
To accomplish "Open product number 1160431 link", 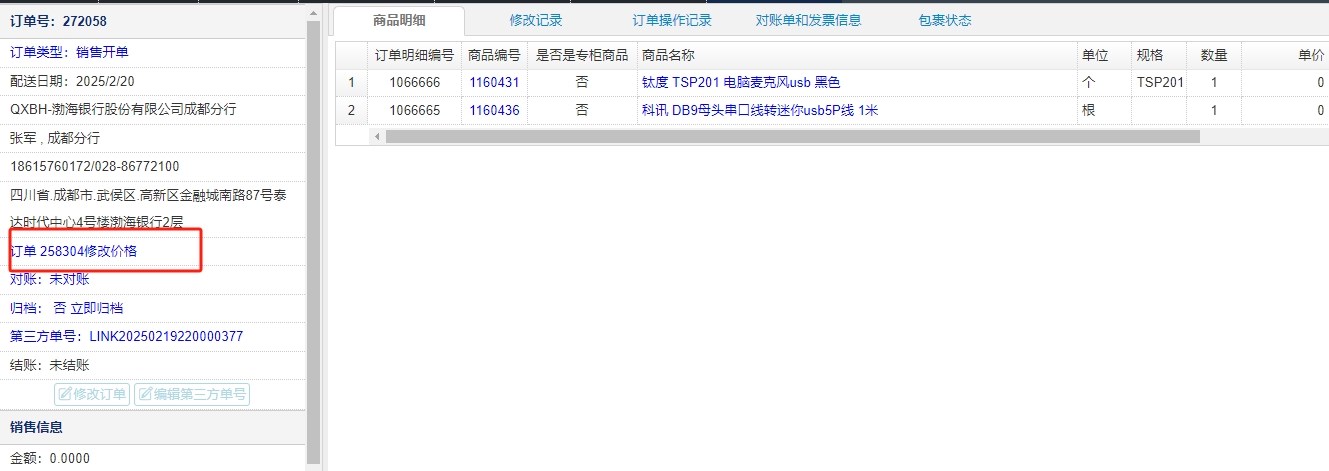I will 494,82.
